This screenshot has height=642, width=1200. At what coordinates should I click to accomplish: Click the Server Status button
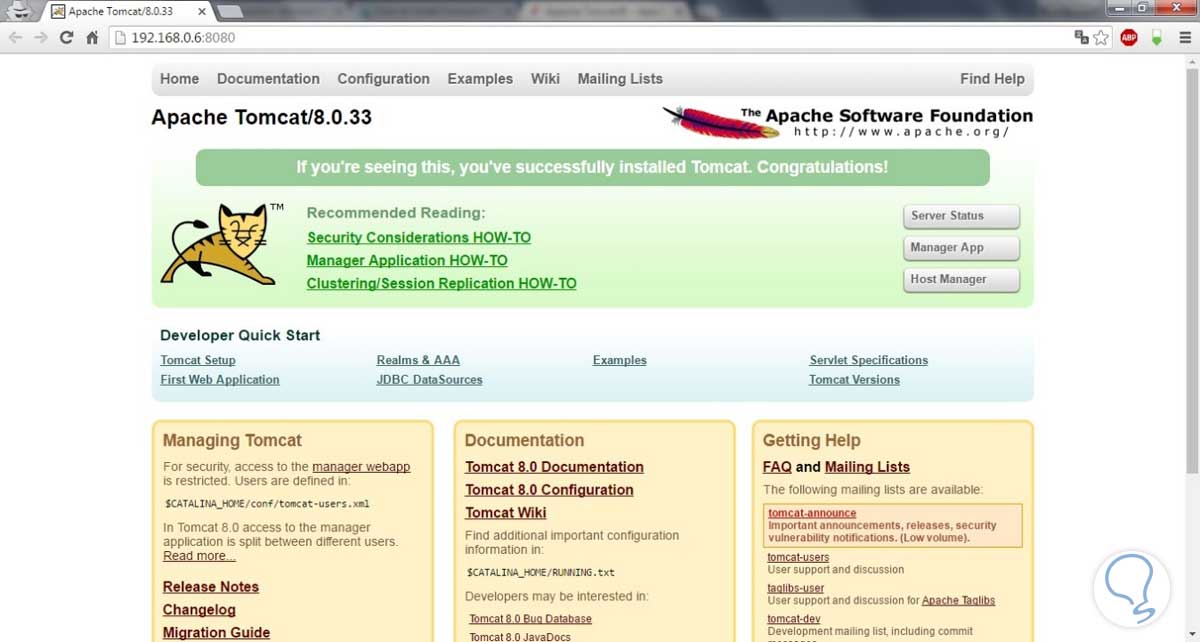[x=961, y=216]
